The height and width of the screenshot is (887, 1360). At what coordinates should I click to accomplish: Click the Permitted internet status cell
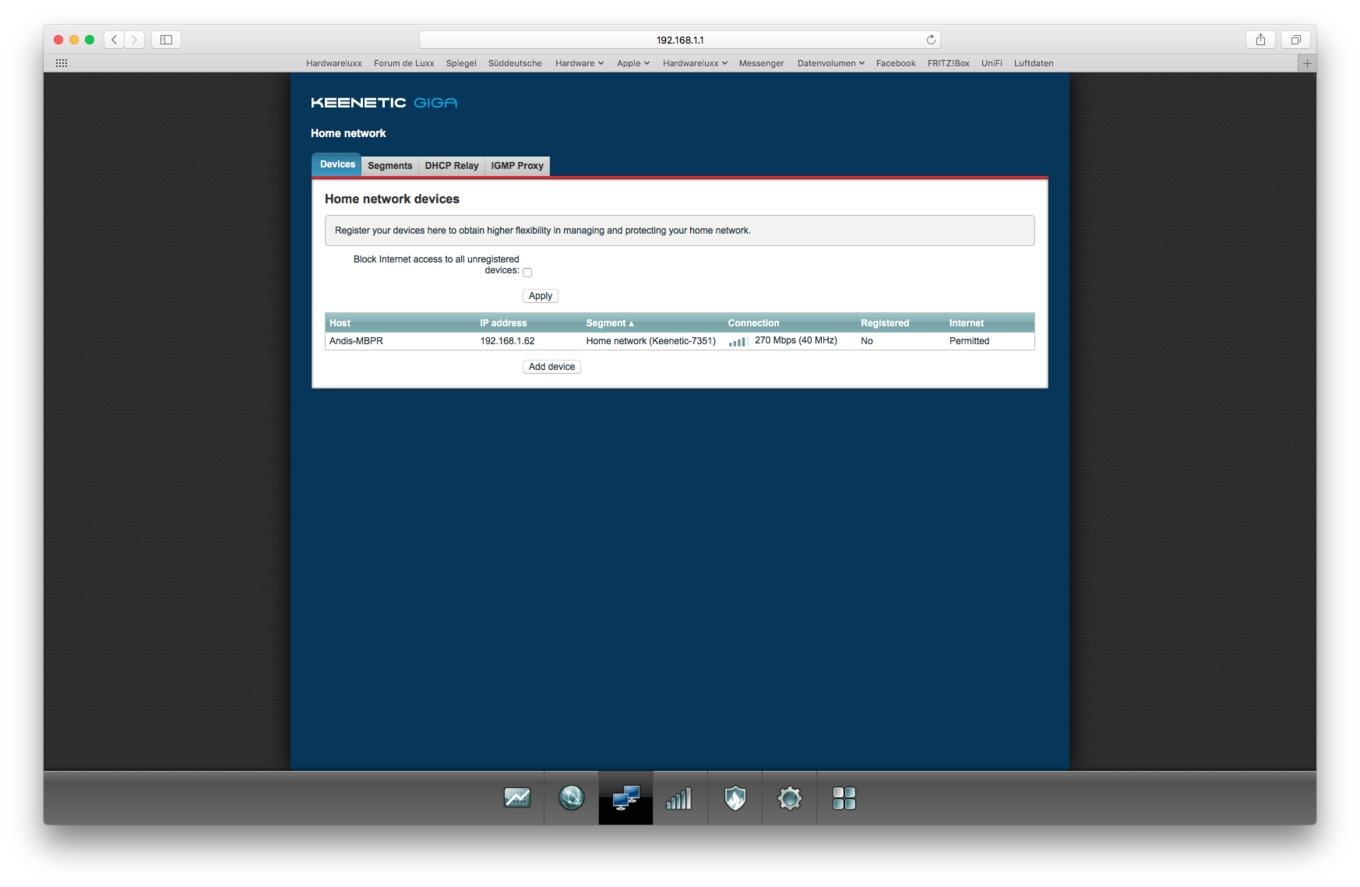tap(969, 341)
